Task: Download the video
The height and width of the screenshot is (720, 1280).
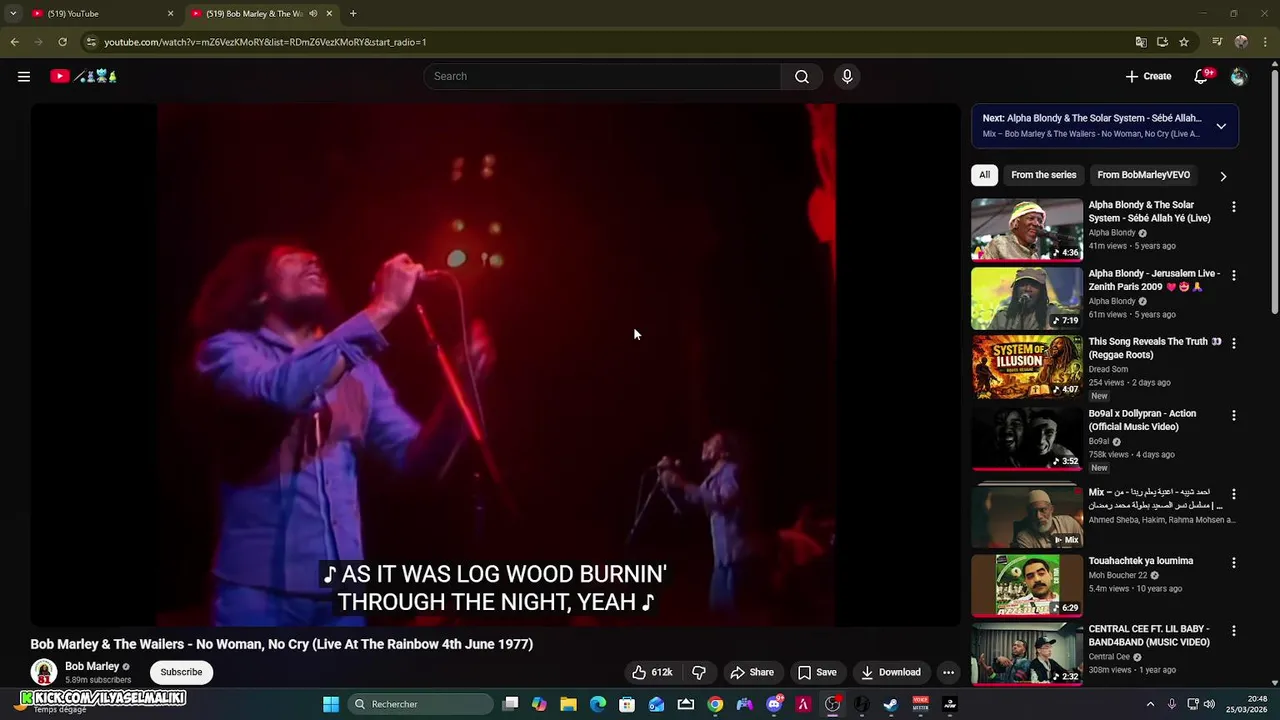Action: [891, 672]
